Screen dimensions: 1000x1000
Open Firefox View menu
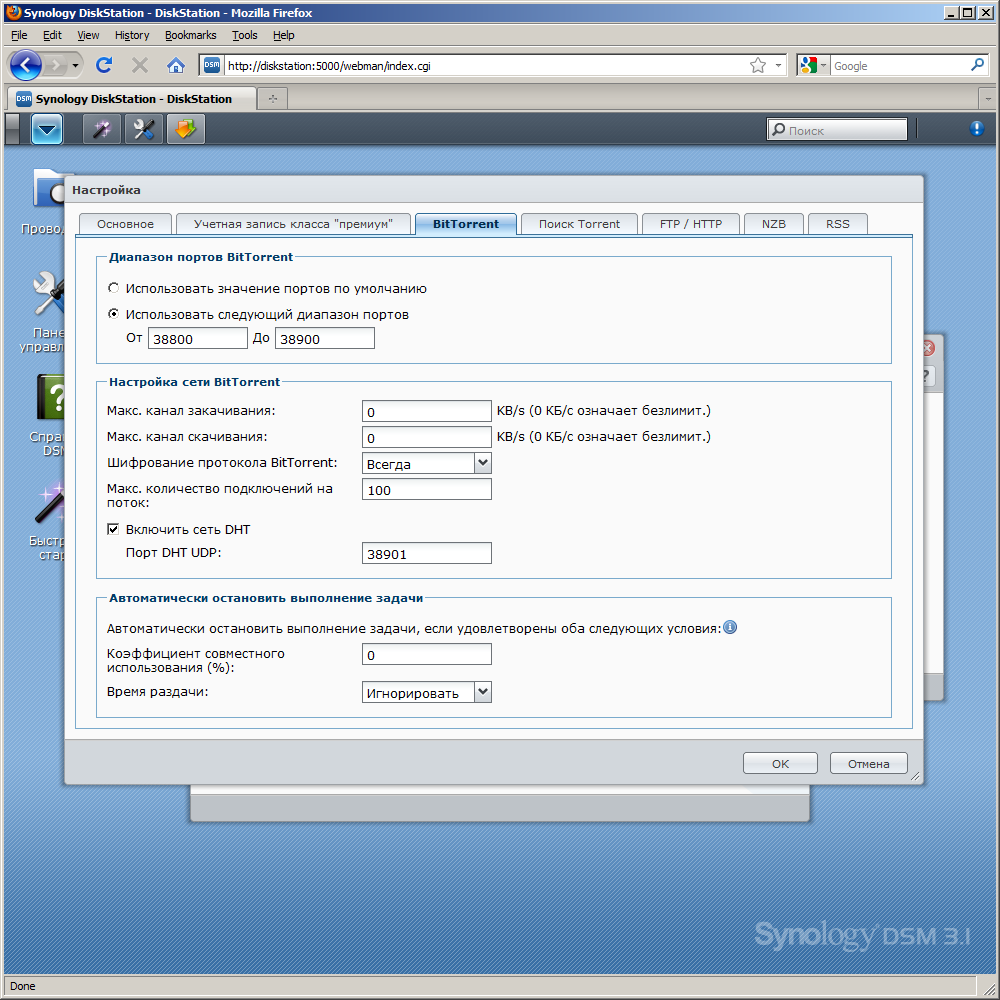click(x=88, y=35)
